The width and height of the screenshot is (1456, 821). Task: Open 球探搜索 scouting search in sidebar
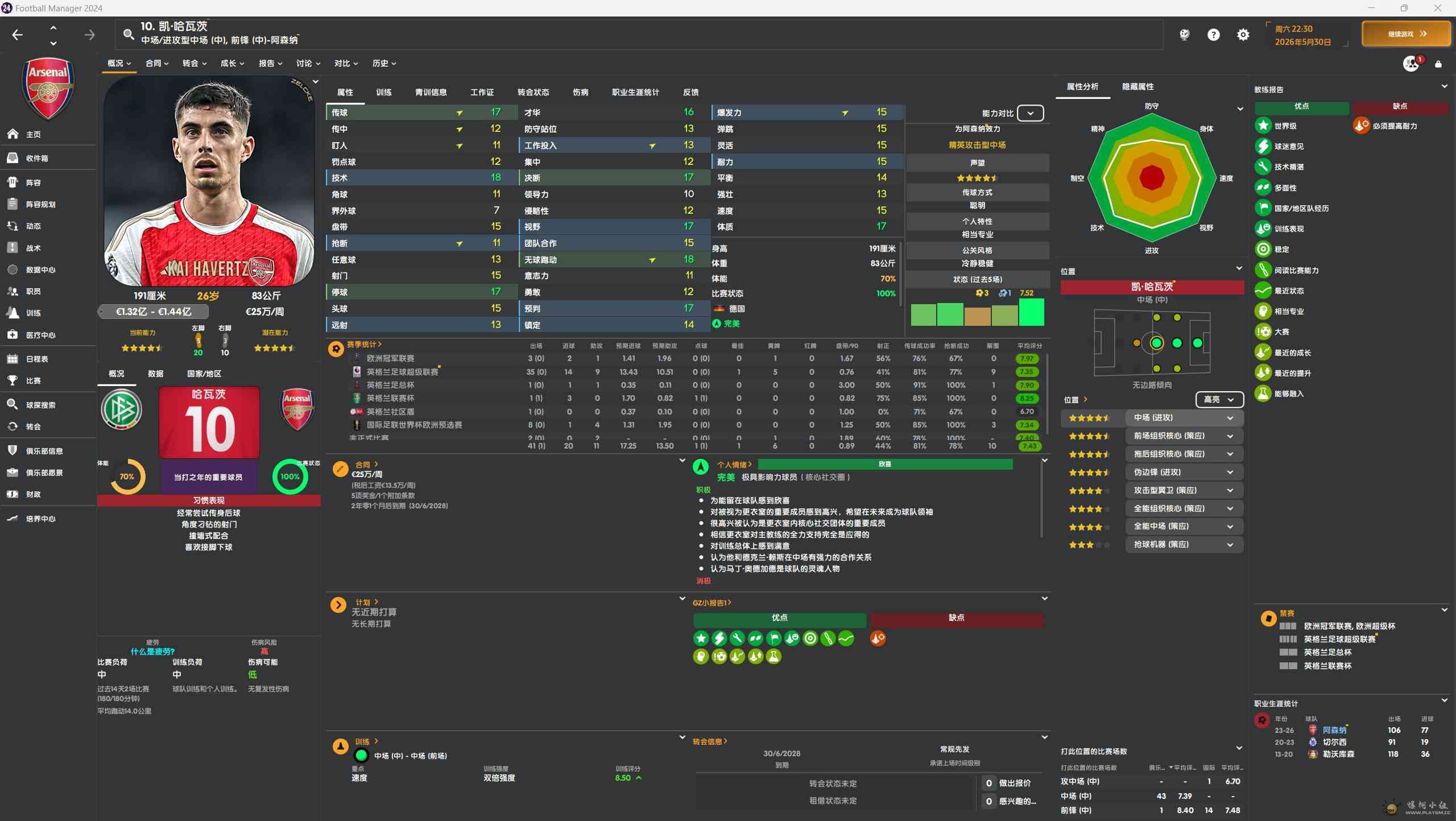pyautogui.click(x=40, y=405)
